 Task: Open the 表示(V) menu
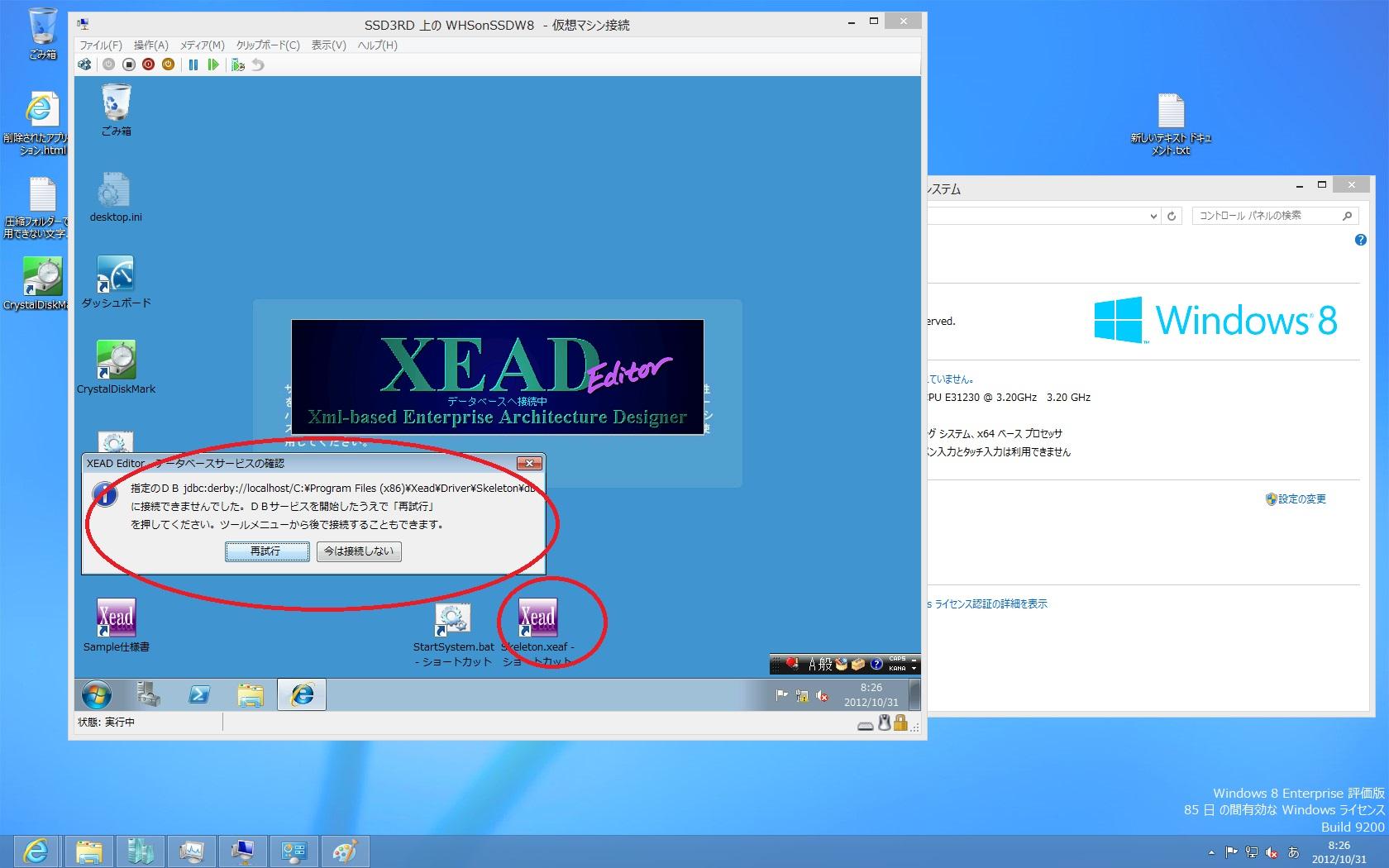pyautogui.click(x=328, y=45)
